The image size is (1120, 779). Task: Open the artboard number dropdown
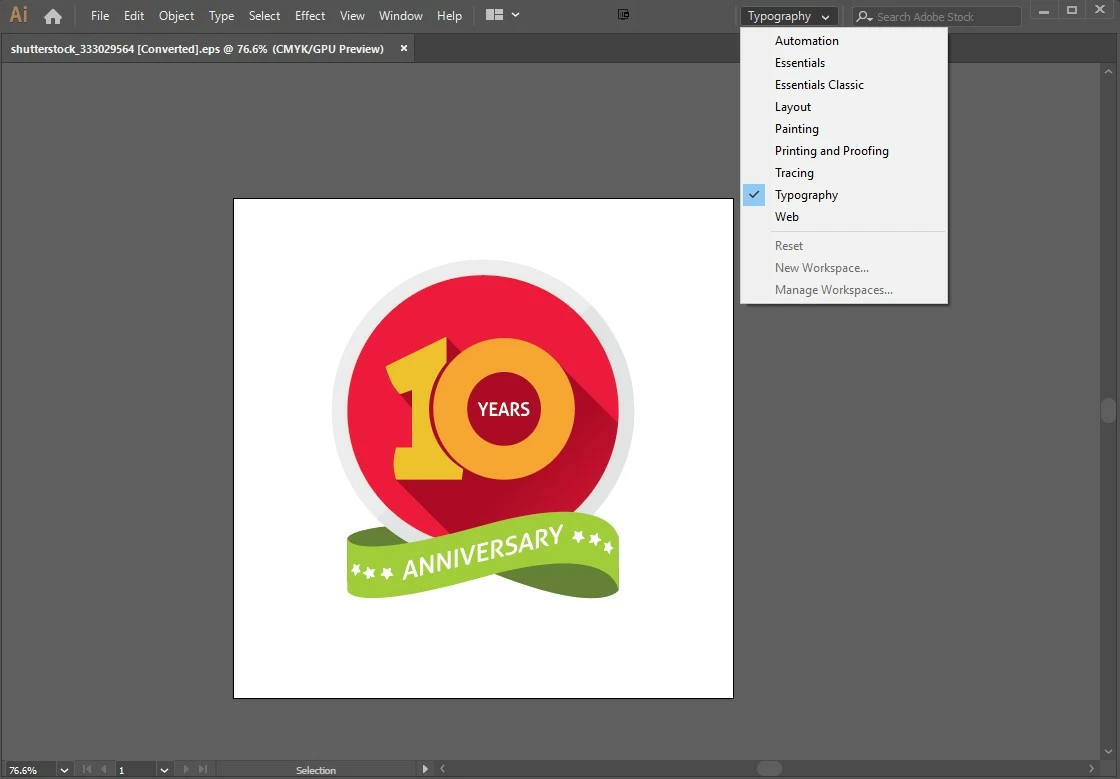(164, 770)
